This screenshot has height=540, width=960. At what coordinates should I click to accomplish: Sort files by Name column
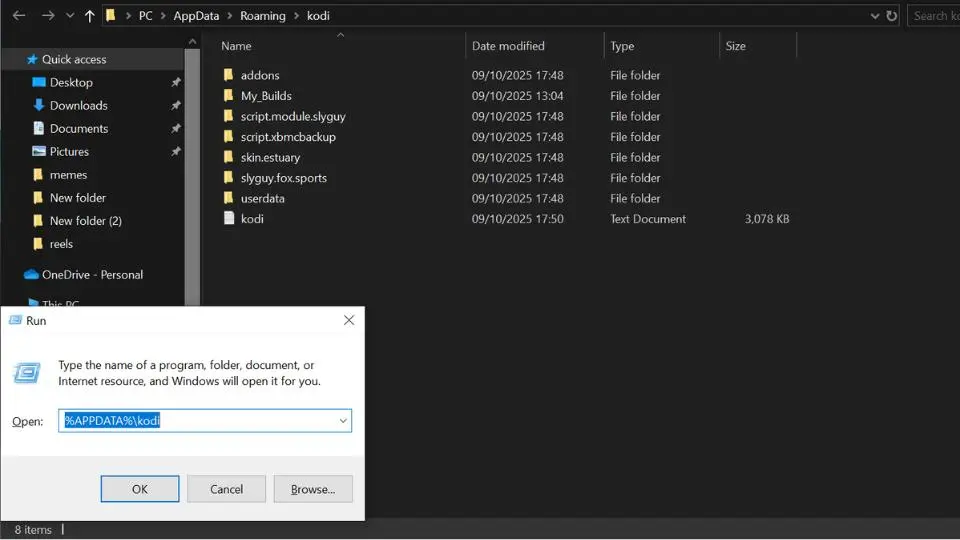[236, 46]
